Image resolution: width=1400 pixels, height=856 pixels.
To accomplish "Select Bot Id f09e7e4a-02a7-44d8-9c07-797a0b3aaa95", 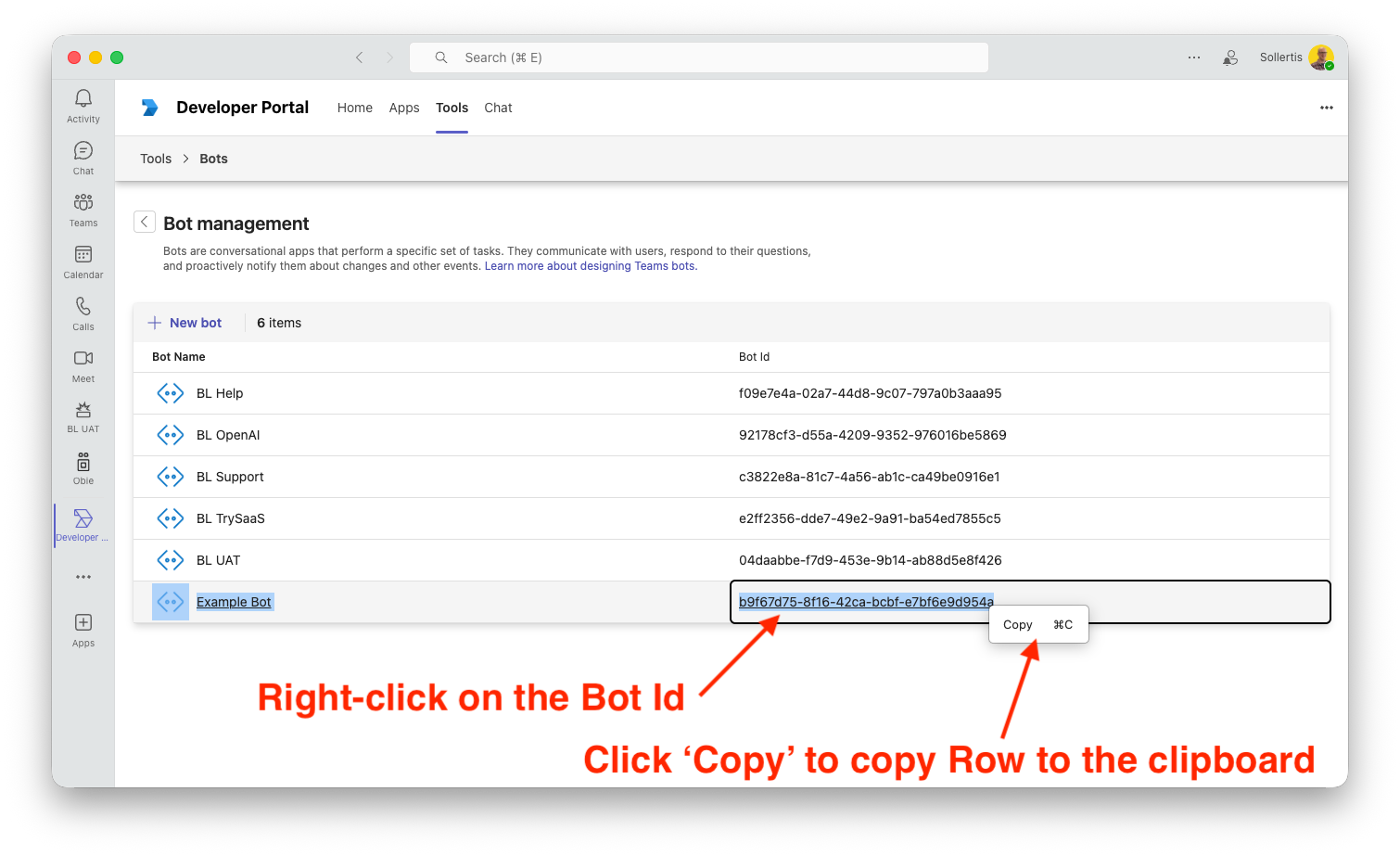I will (x=870, y=393).
